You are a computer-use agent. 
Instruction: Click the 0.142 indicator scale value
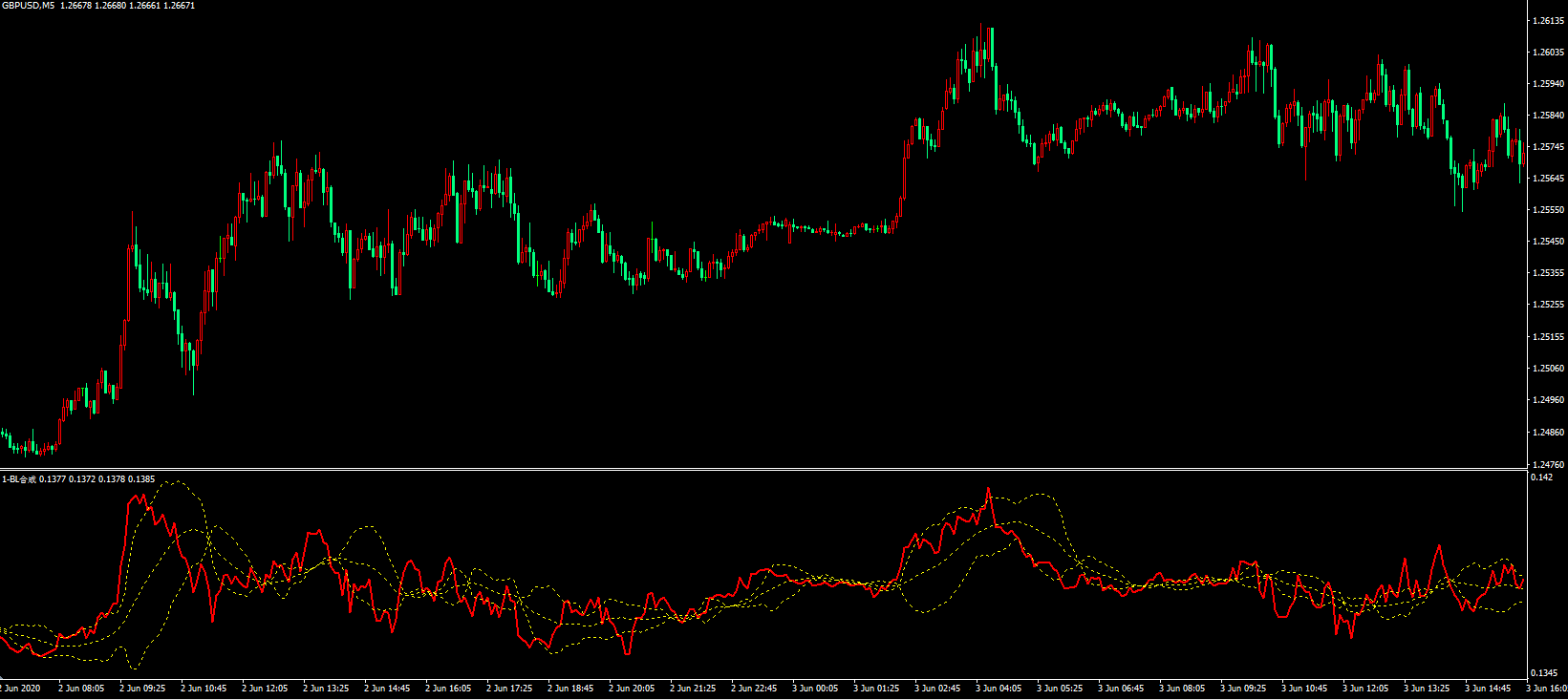(x=1541, y=477)
